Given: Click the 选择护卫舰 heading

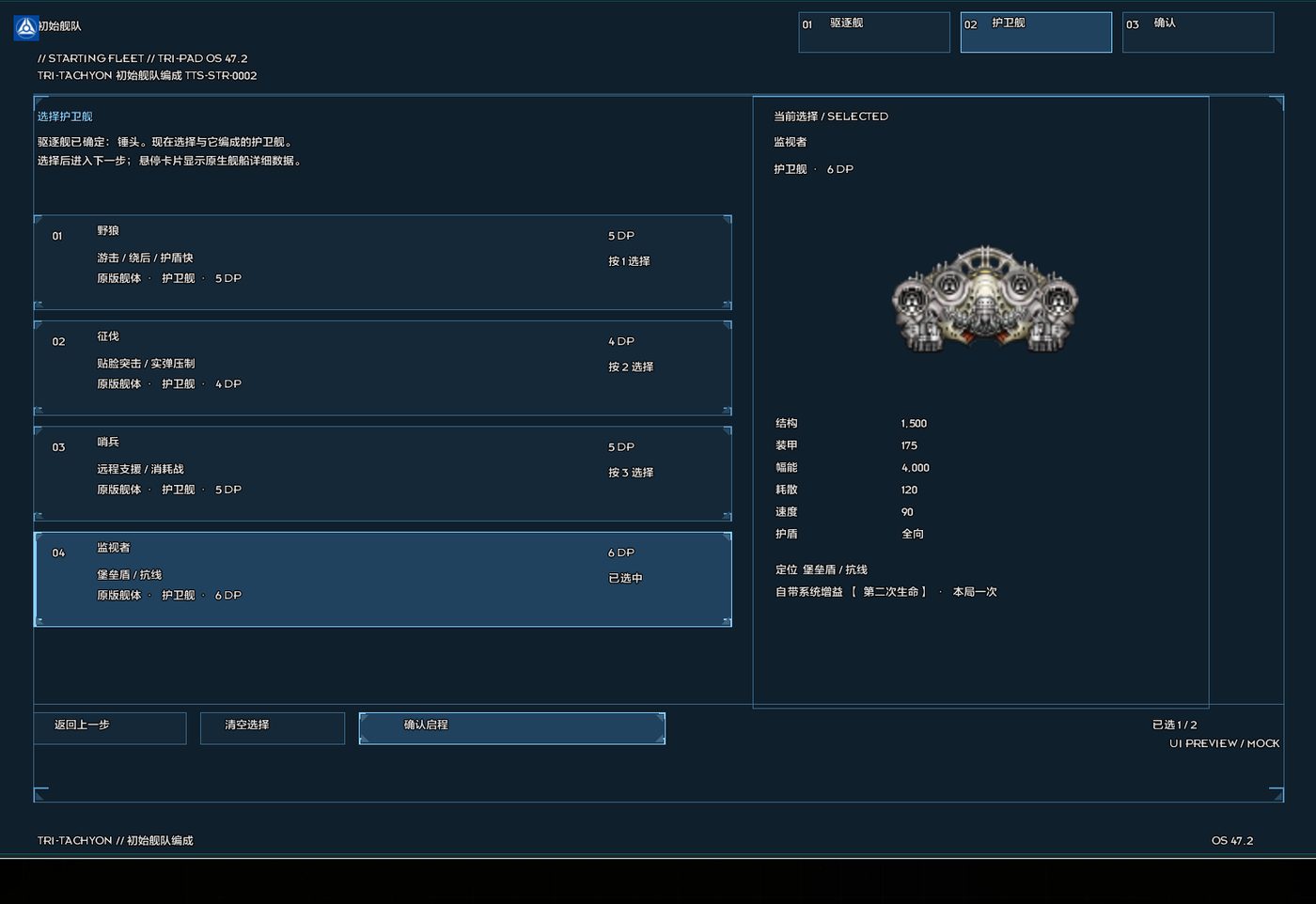Looking at the screenshot, I should point(65,117).
